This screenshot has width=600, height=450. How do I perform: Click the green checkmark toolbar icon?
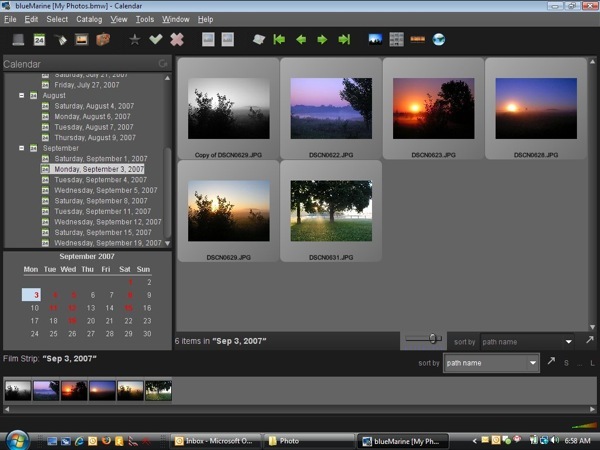point(155,40)
